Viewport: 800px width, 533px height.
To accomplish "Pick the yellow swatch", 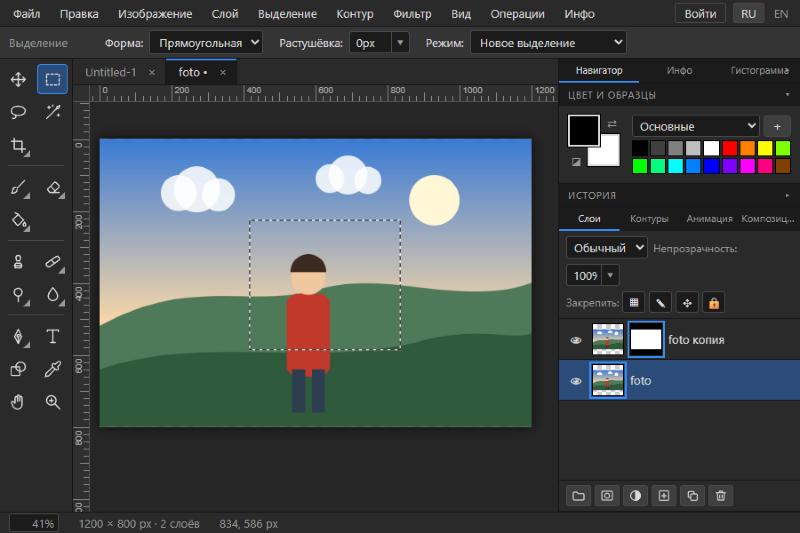I will tap(765, 148).
